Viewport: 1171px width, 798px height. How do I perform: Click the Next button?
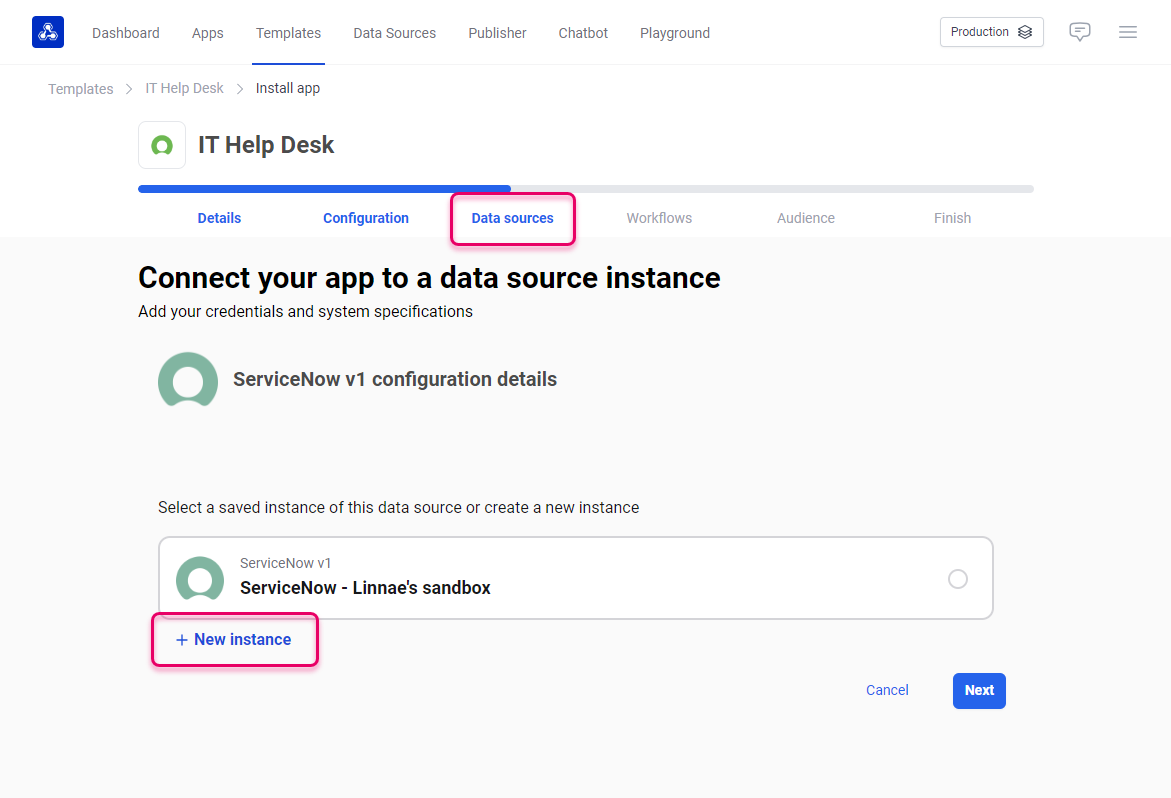tap(979, 691)
